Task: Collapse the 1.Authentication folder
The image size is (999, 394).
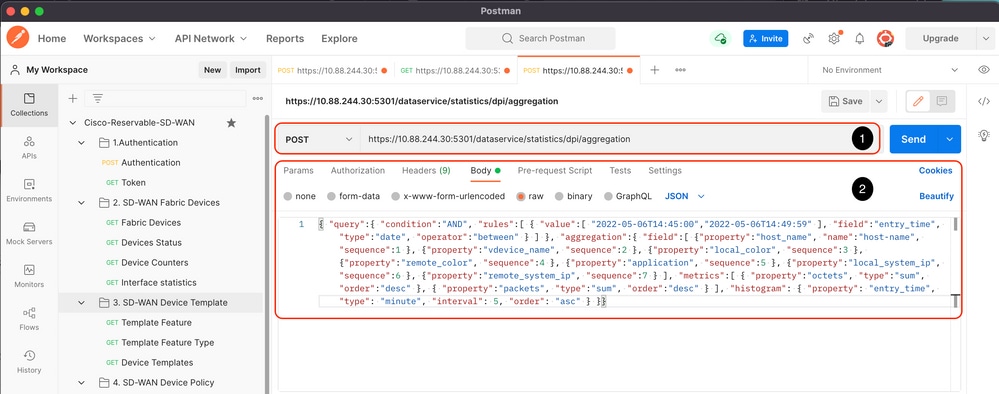Action: tap(81, 143)
